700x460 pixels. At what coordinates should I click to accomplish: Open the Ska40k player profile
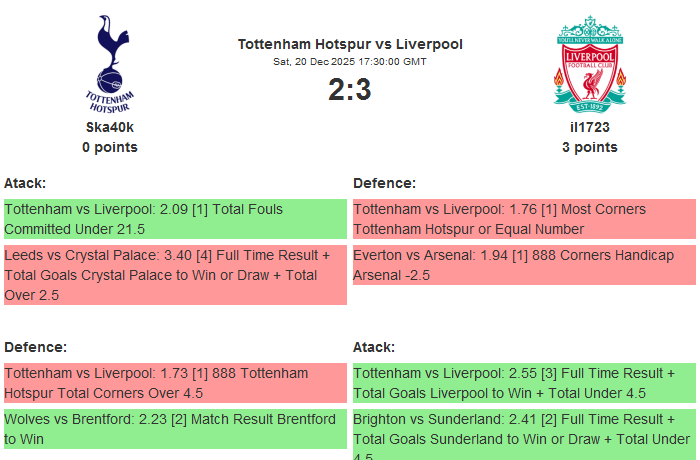pyautogui.click(x=110, y=127)
